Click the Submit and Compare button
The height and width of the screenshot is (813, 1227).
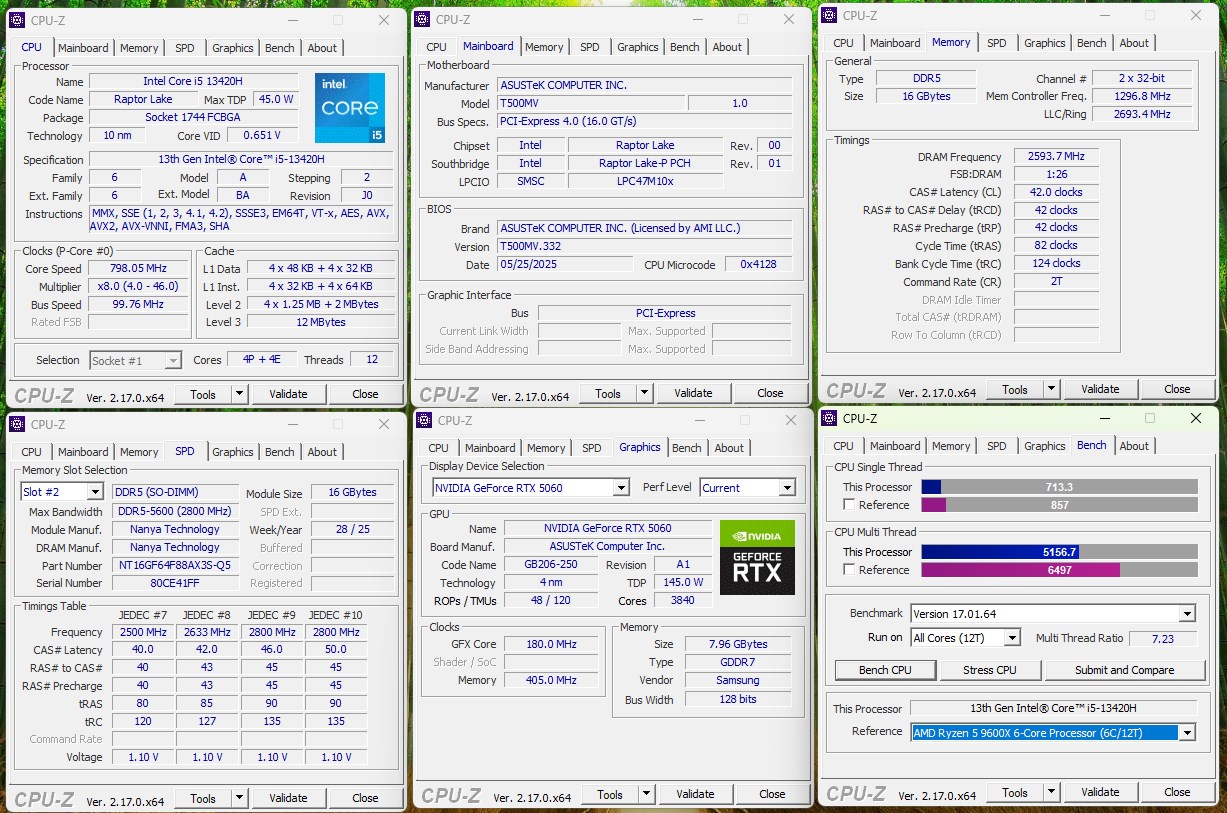tap(1124, 670)
